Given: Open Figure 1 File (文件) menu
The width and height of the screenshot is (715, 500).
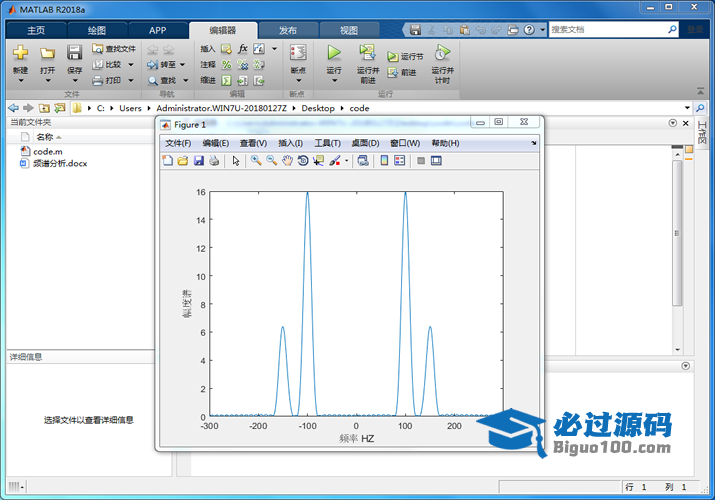Looking at the screenshot, I should (178, 143).
